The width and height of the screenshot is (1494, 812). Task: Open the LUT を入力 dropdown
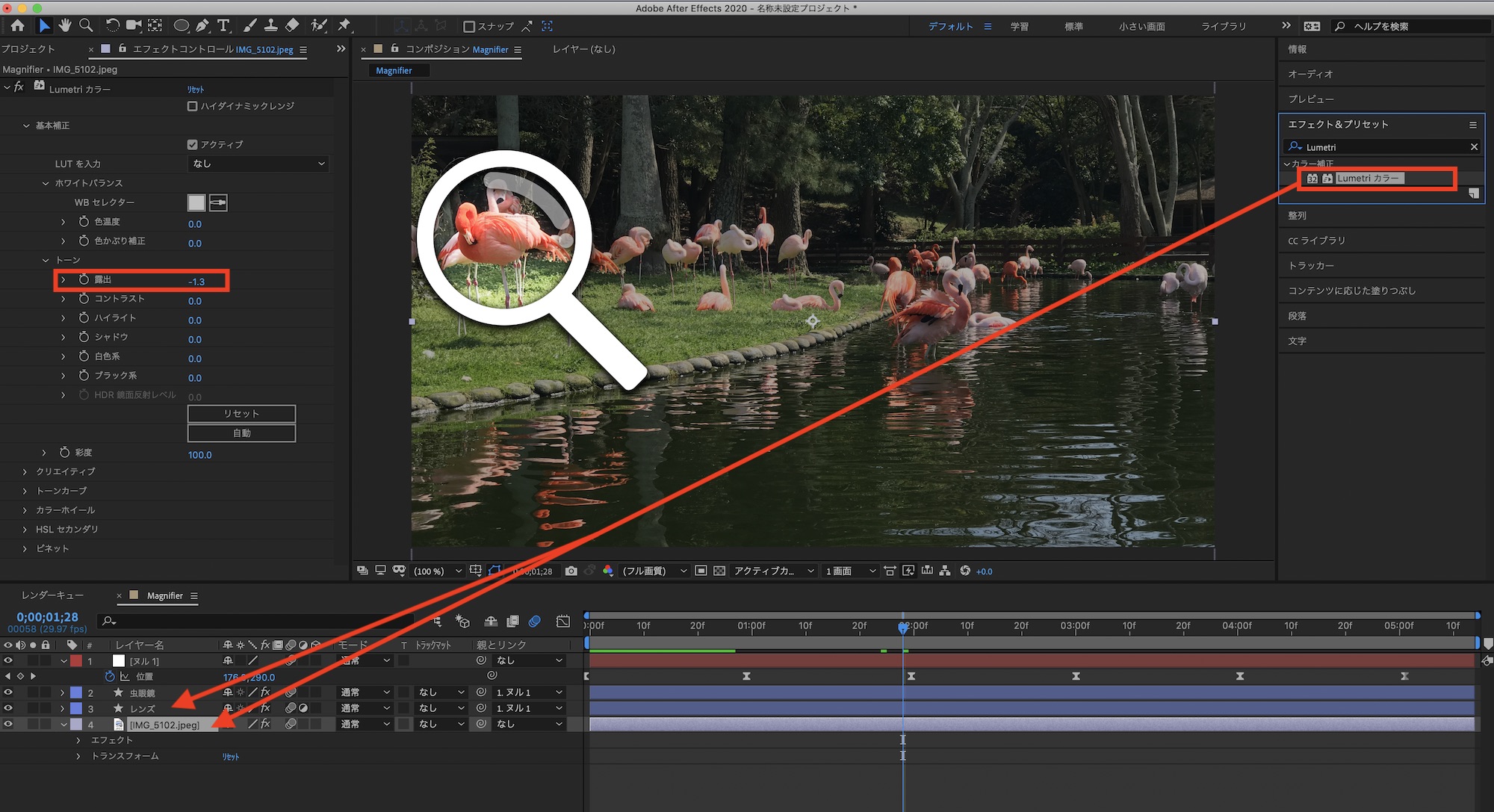click(258, 164)
